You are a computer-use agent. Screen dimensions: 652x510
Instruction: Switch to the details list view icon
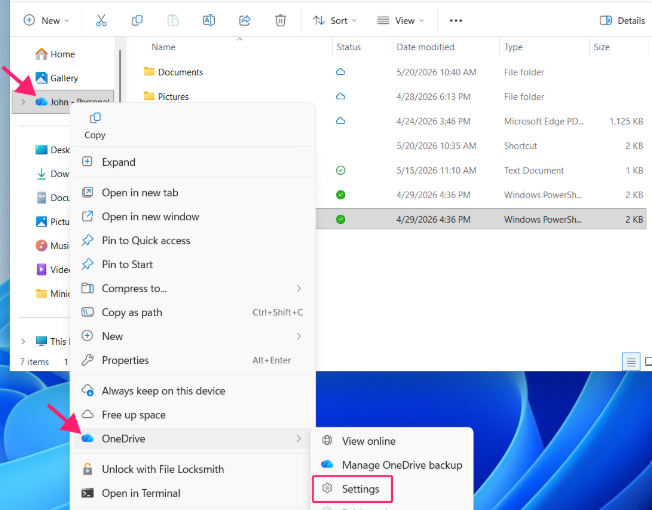[631, 362]
